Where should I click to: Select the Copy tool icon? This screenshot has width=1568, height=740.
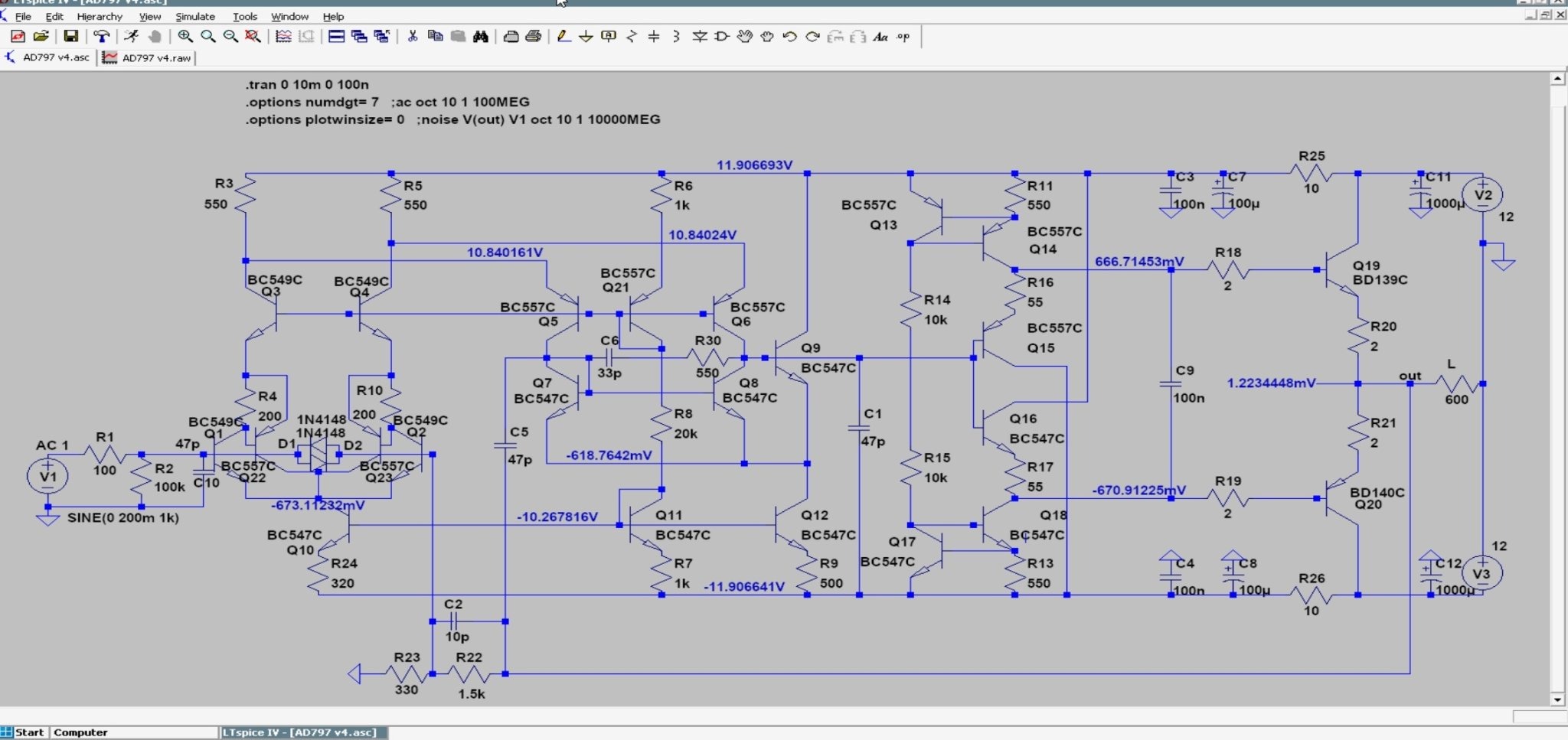click(x=435, y=36)
